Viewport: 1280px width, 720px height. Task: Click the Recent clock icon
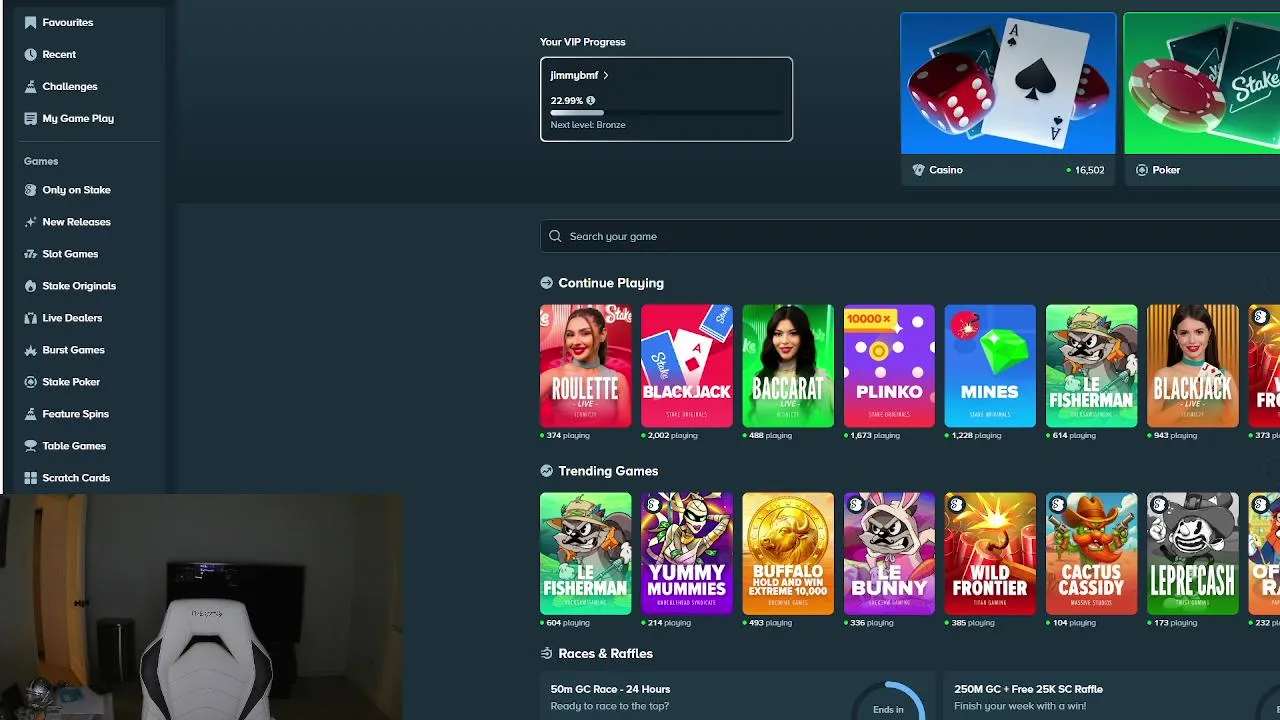point(30,54)
